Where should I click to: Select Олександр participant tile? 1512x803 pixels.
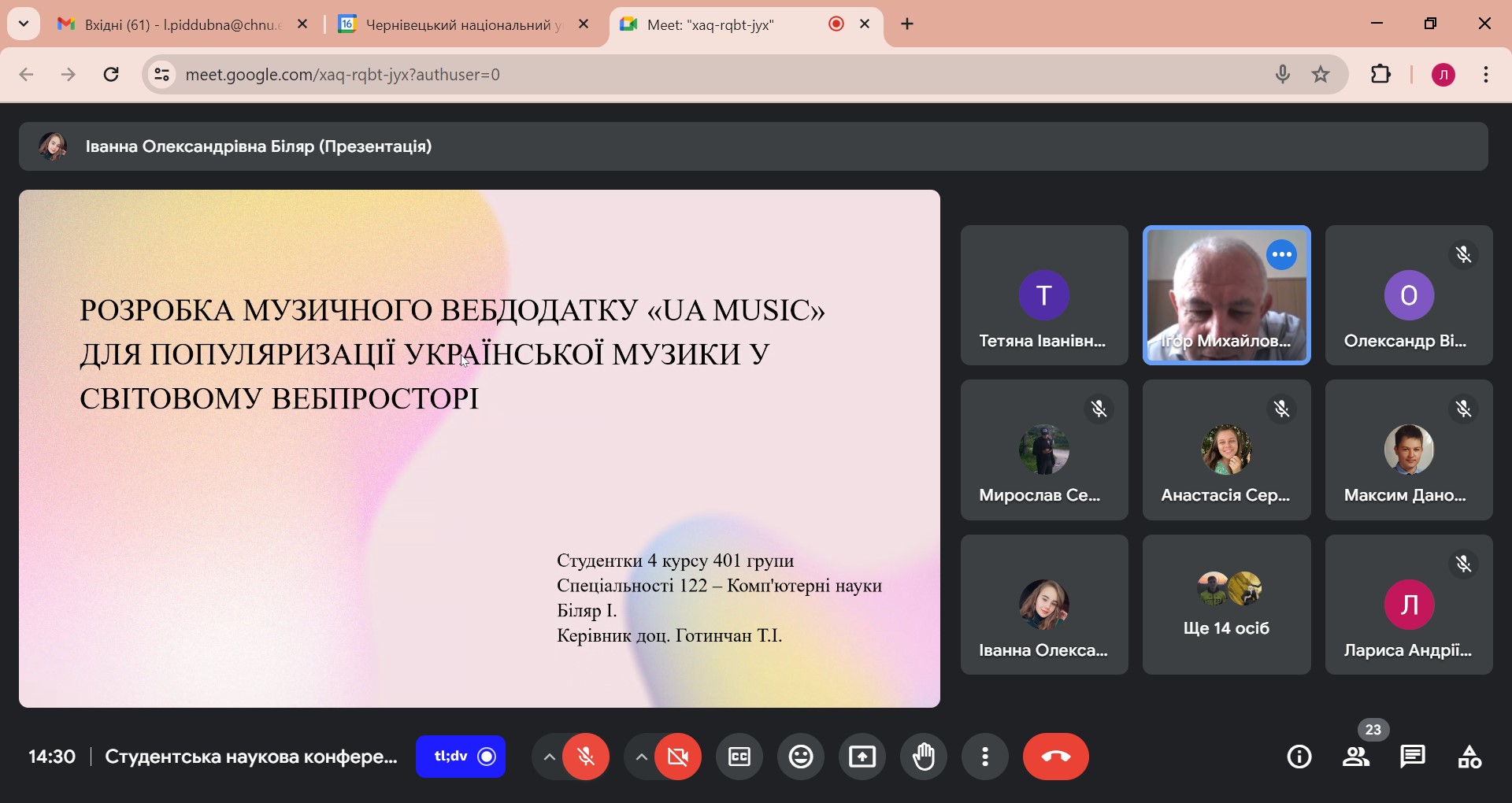coord(1409,295)
